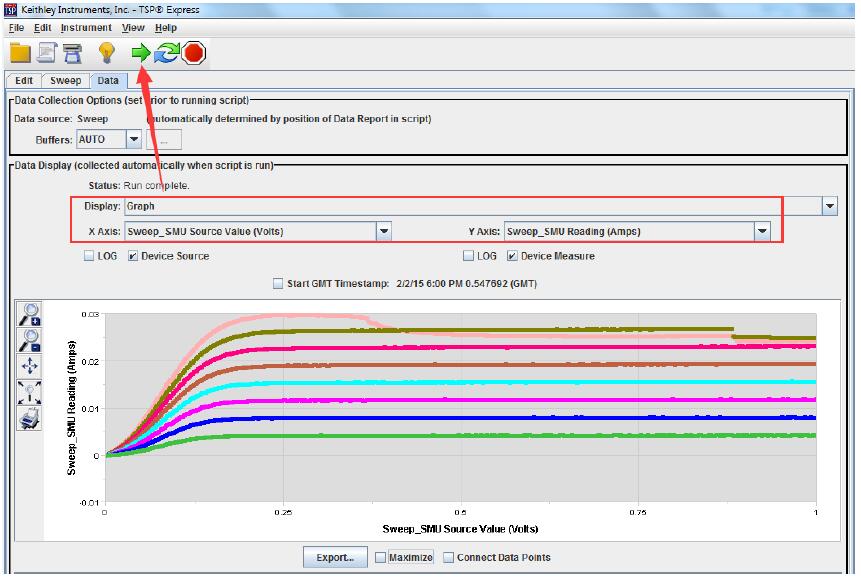
Task: Click the blue-green refresh arrows icon
Action: 166,53
